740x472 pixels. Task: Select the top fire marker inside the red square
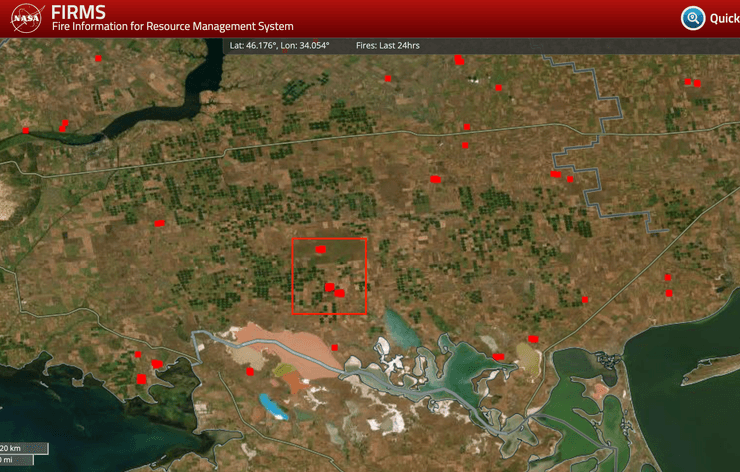tap(321, 249)
